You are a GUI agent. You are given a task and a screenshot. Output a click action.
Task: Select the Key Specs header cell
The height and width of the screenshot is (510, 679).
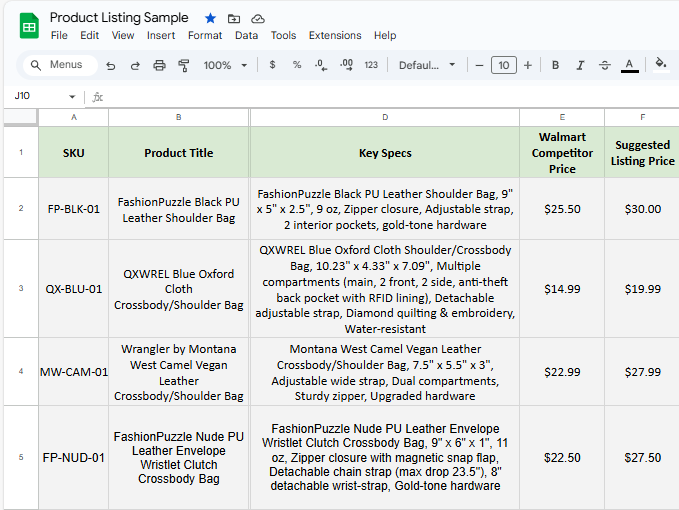point(385,152)
